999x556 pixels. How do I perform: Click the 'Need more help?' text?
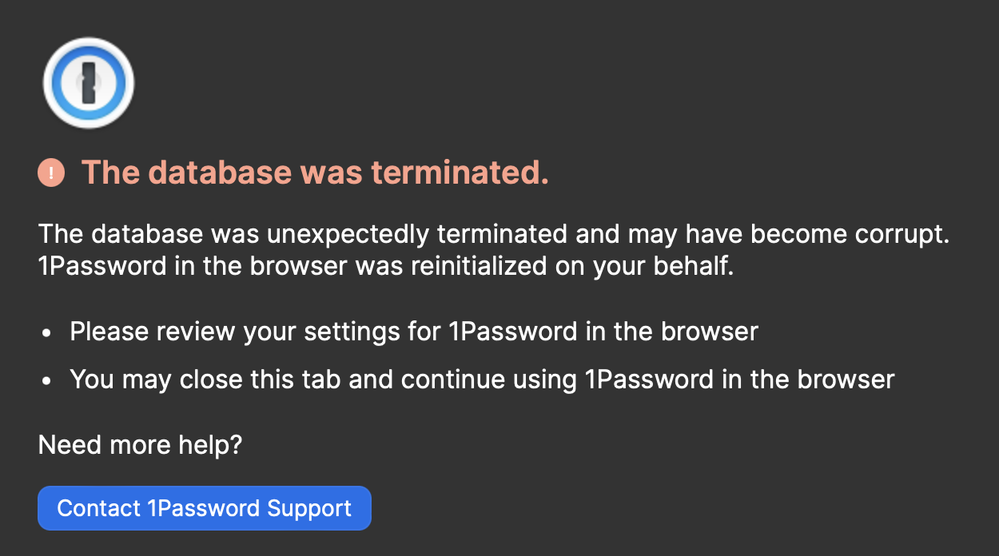(x=140, y=445)
